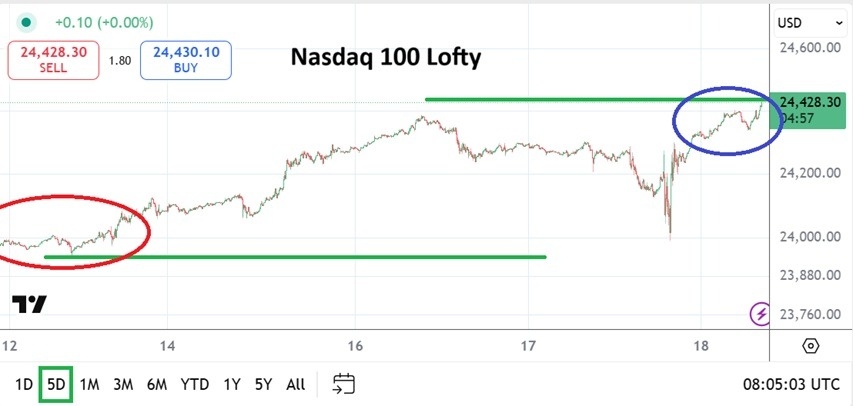Viewport: 853px width, 406px height.
Task: Select the 5D time range
Action: click(55, 384)
